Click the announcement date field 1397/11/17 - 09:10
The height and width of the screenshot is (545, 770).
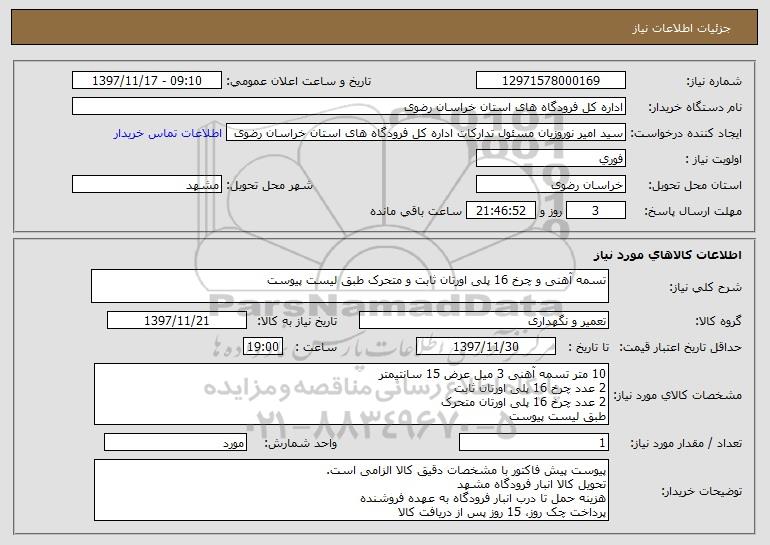pos(147,81)
